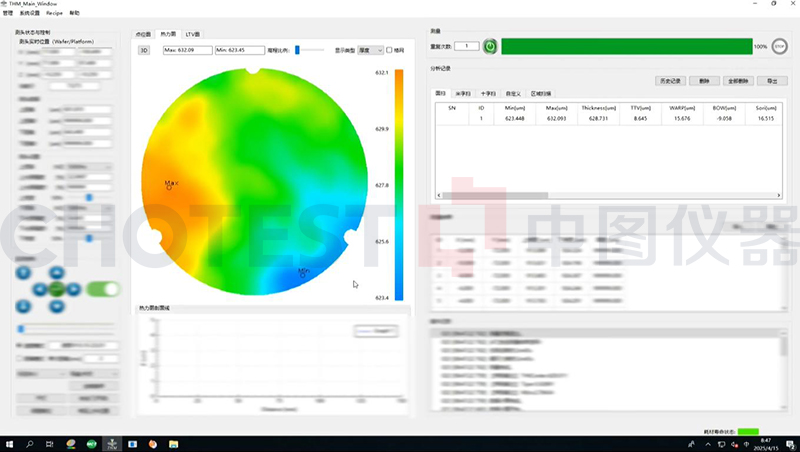Screen dimensions: 800x452
Task: Open the 自定义 results tab
Action: [513, 94]
